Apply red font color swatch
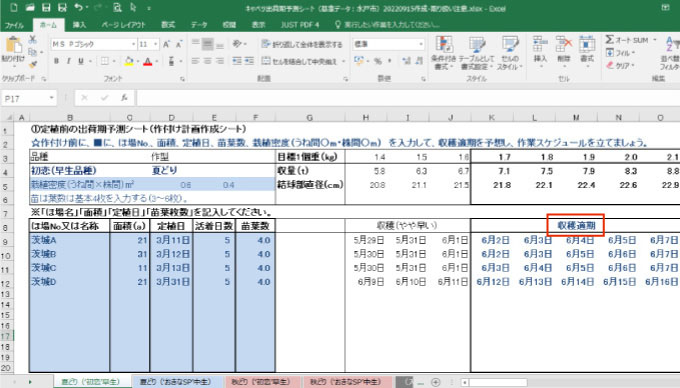 tap(148, 61)
